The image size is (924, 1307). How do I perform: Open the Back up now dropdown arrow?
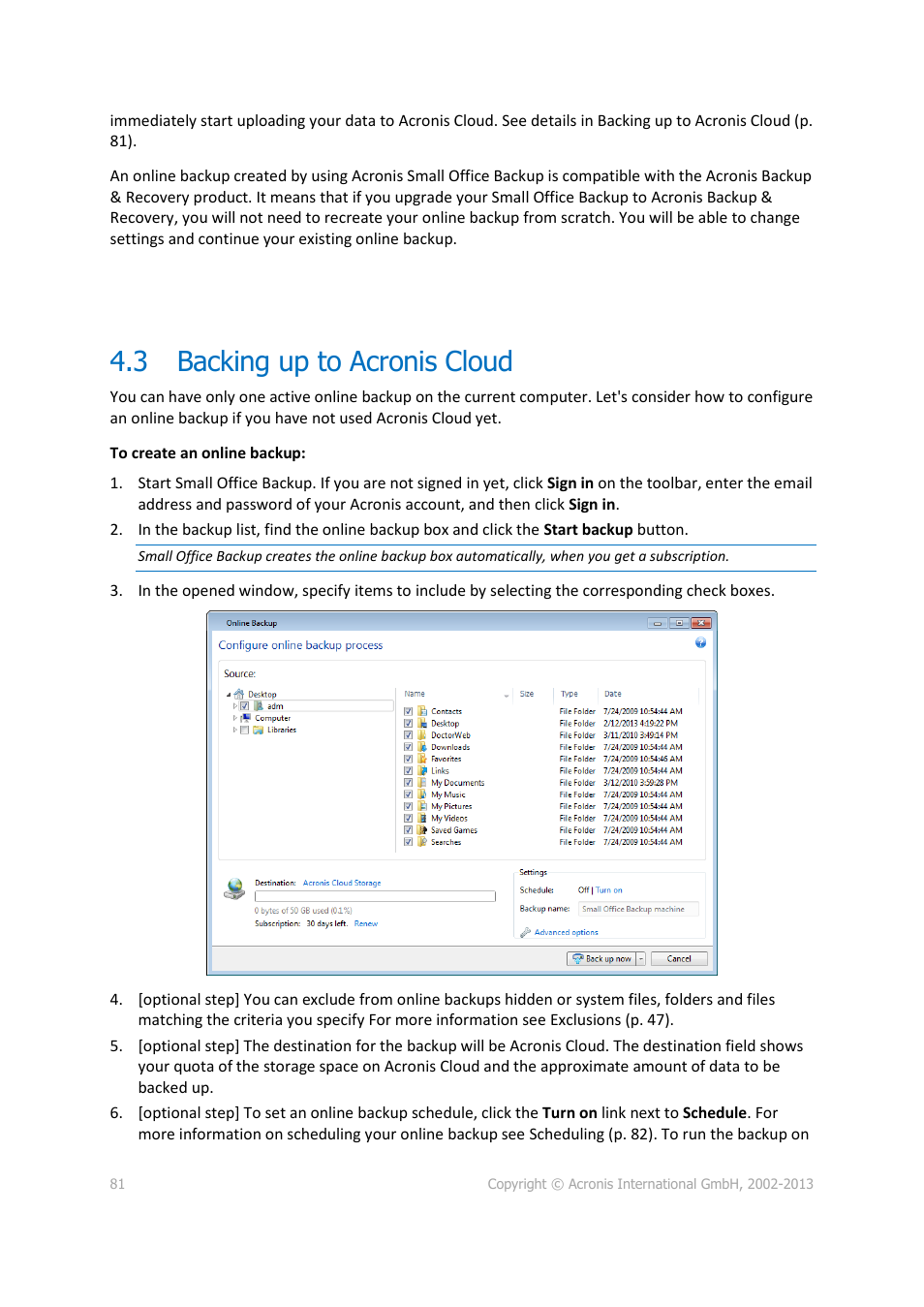pyautogui.click(x=641, y=959)
